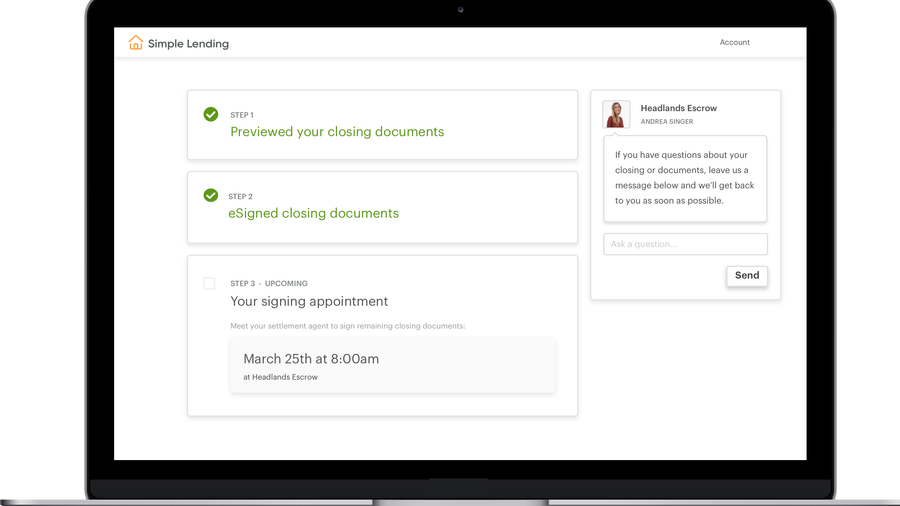The width and height of the screenshot is (900, 506).
Task: Open Previewed your closing documents
Action: point(337,132)
